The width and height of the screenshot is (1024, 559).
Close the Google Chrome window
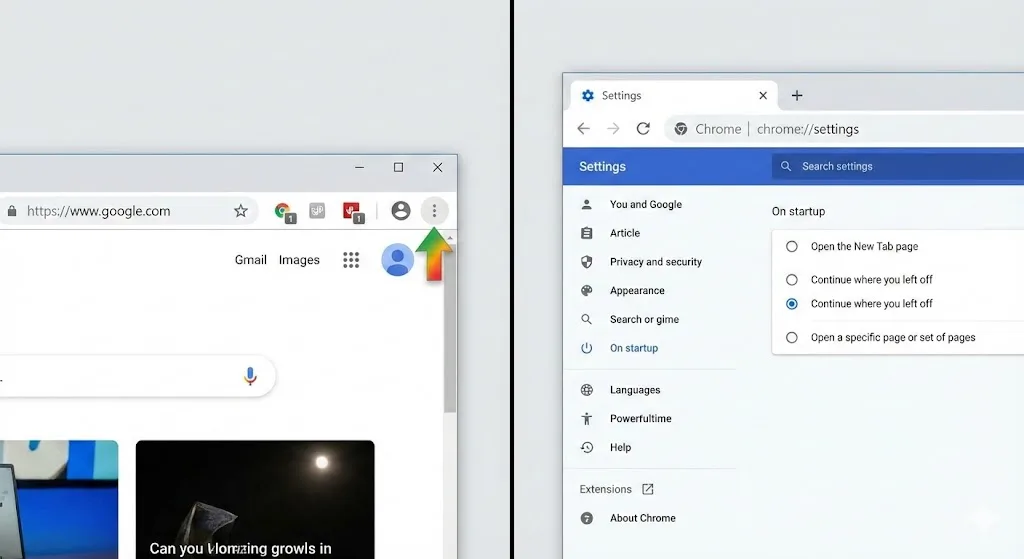[x=438, y=167]
